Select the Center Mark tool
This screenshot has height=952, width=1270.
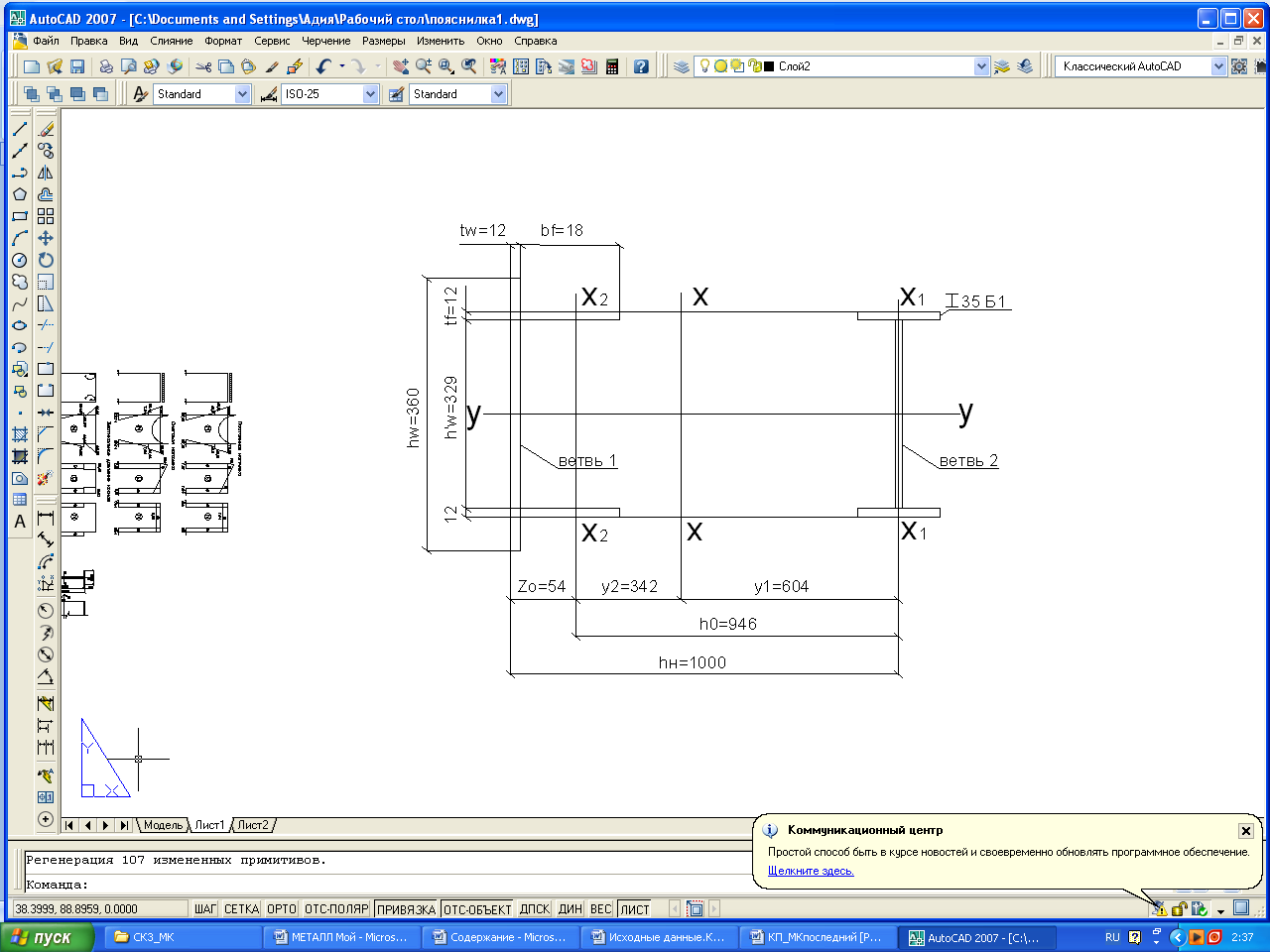point(46,819)
